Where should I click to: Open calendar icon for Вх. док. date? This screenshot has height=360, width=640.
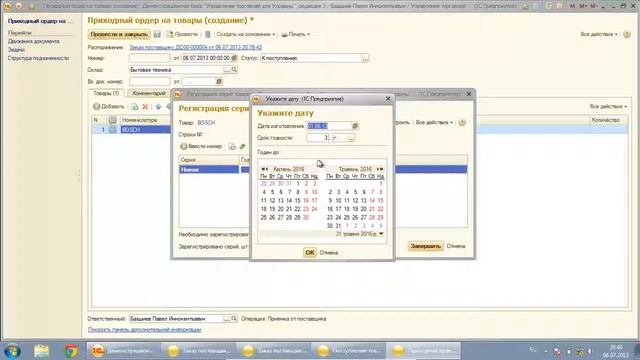pos(219,82)
